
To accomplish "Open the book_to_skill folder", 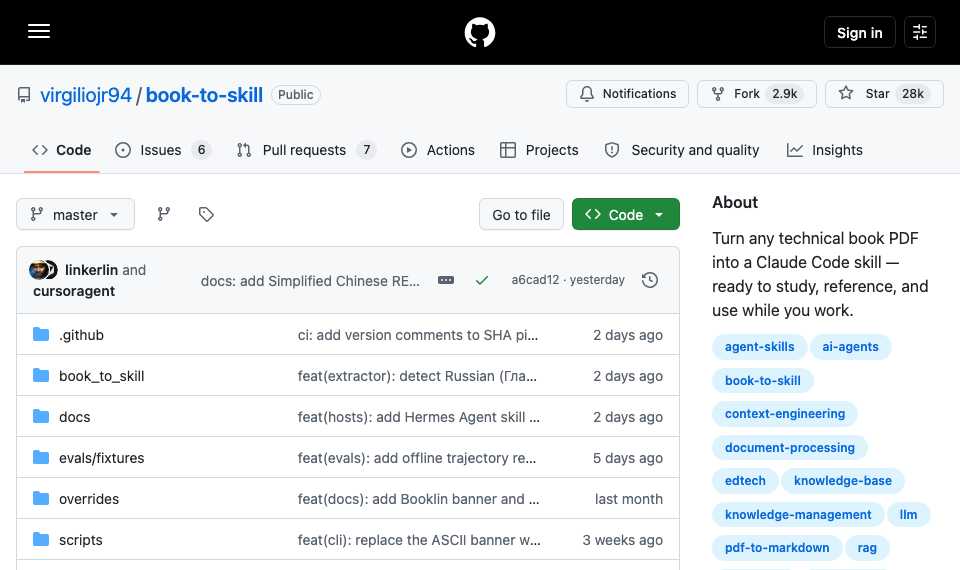I will click(102, 376).
